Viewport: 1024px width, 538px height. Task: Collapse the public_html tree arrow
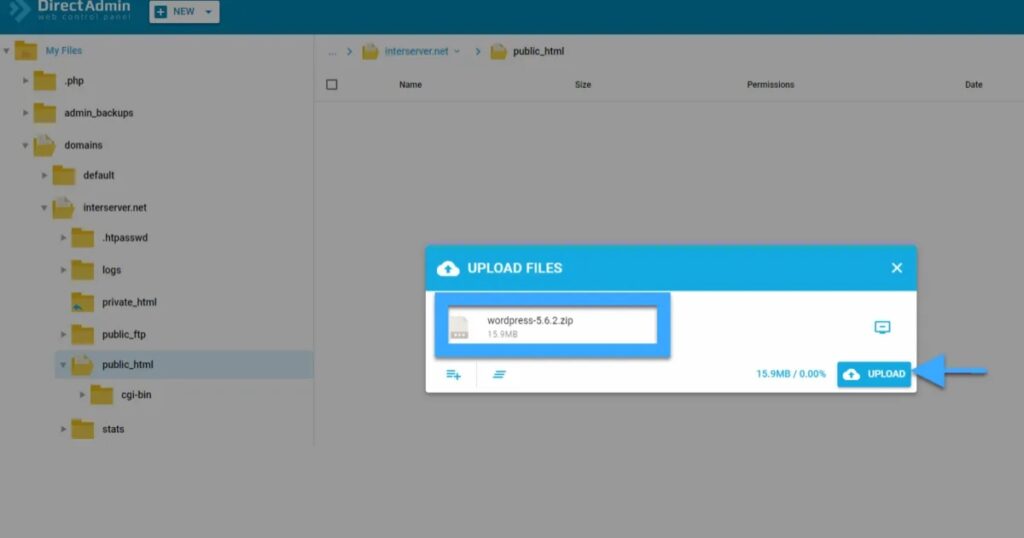pyautogui.click(x=63, y=365)
